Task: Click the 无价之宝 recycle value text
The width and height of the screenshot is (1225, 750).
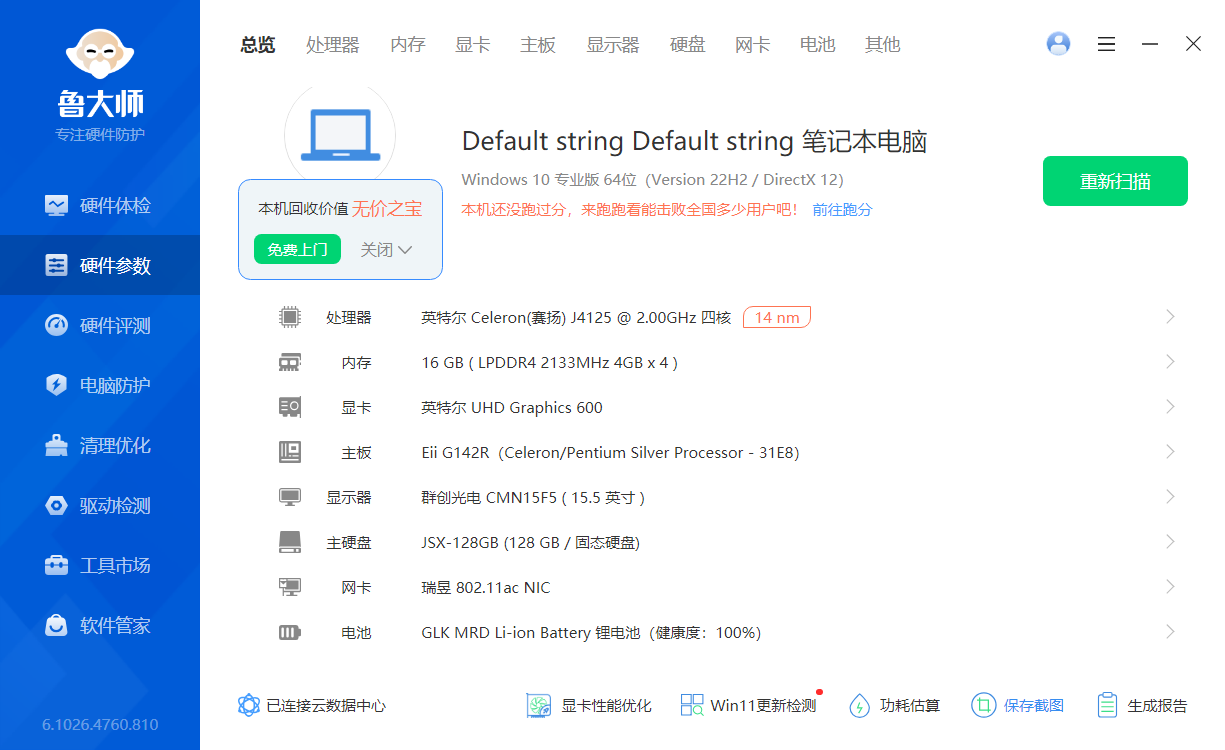Action: coord(387,208)
